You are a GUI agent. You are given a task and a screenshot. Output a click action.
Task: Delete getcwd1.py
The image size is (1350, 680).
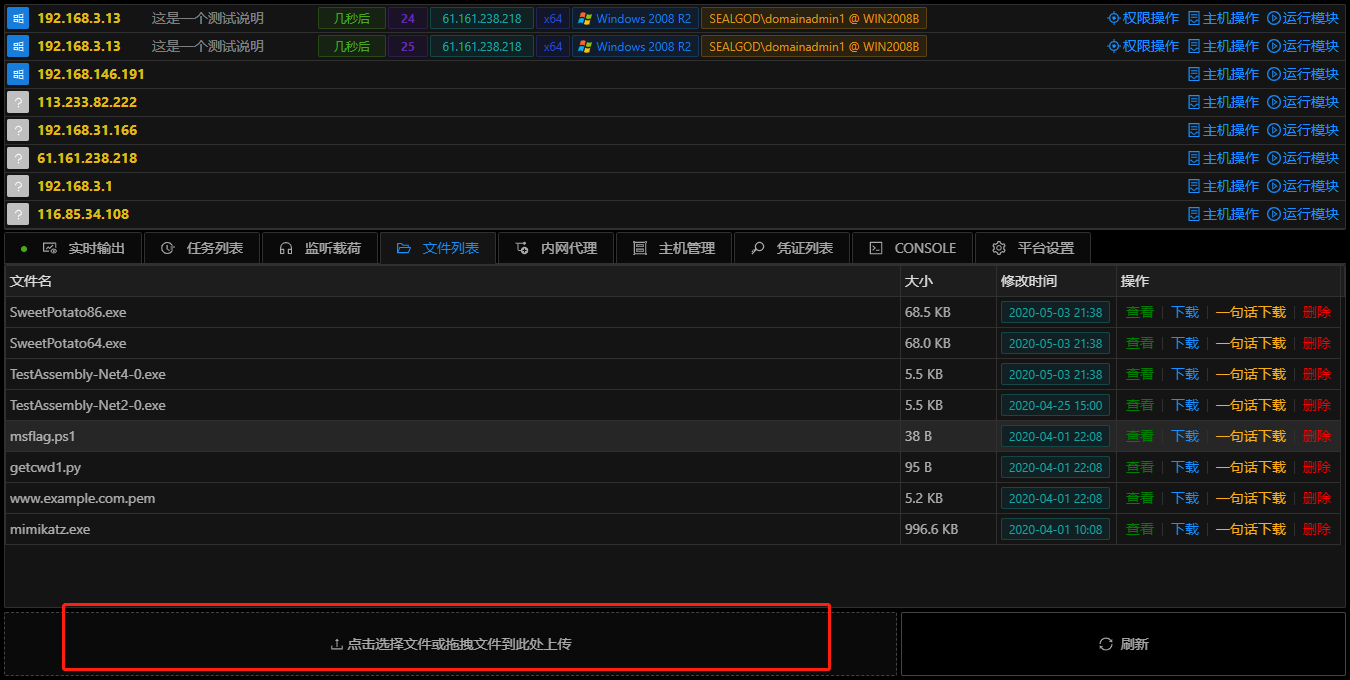click(1317, 467)
